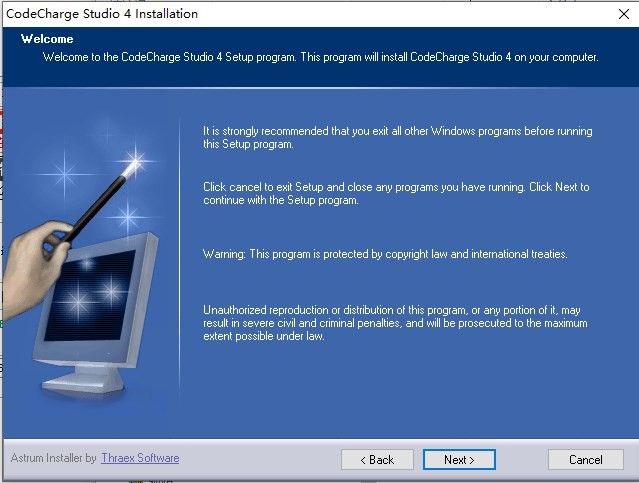Click the "strongly recommended" paragraph text
Viewport: 639px width, 483px height.
[397, 138]
